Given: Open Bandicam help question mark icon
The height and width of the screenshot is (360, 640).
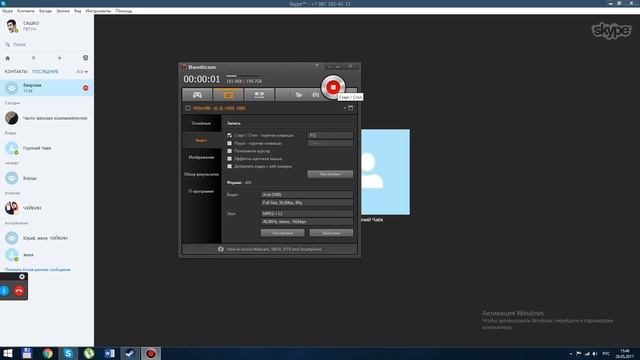Looking at the screenshot, I should click(316, 66).
